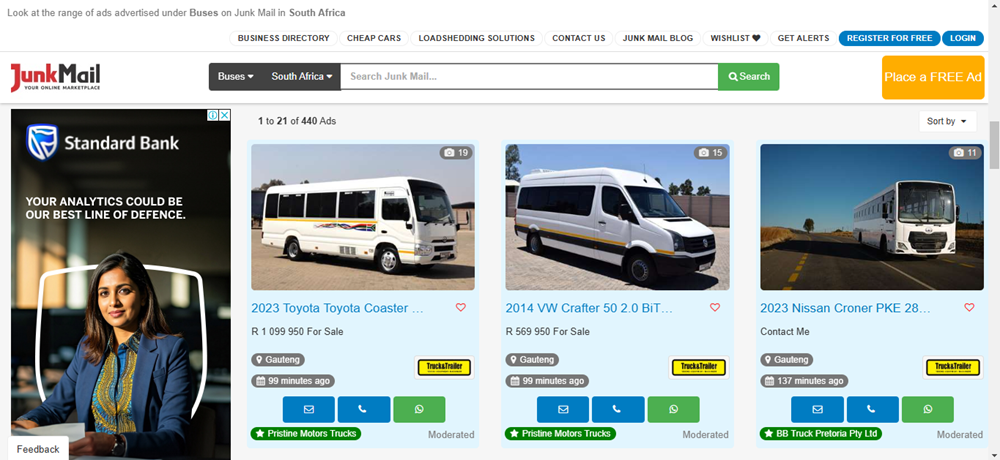The width and height of the screenshot is (1000, 460).
Task: Expand the Buses category dropdown
Action: 235,77
